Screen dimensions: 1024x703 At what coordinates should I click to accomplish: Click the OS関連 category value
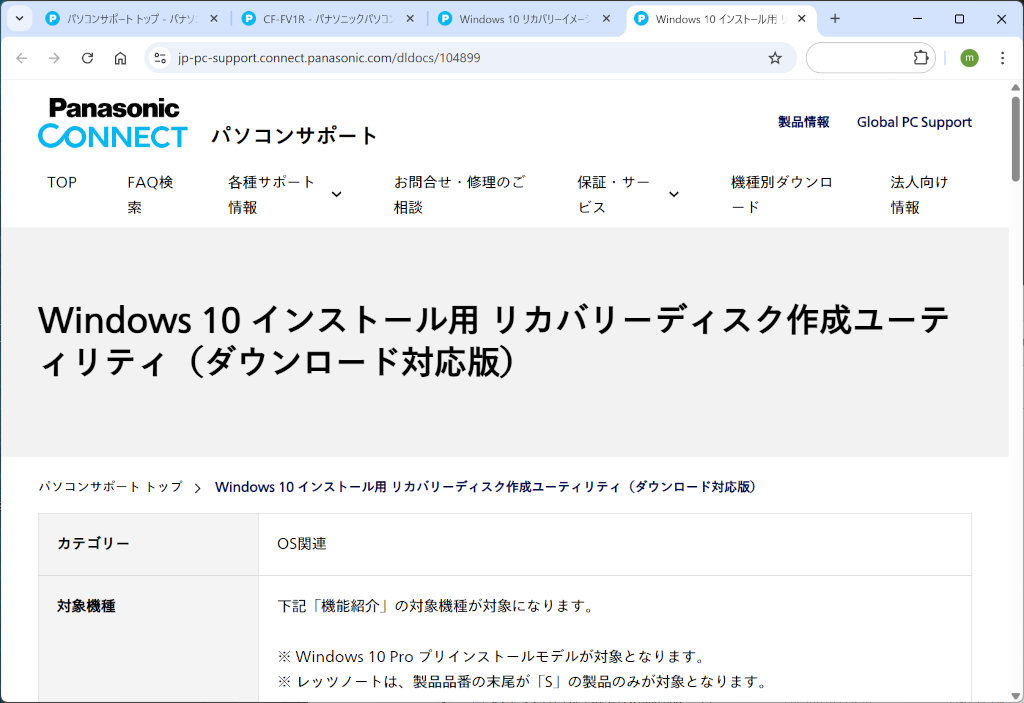tap(302, 544)
